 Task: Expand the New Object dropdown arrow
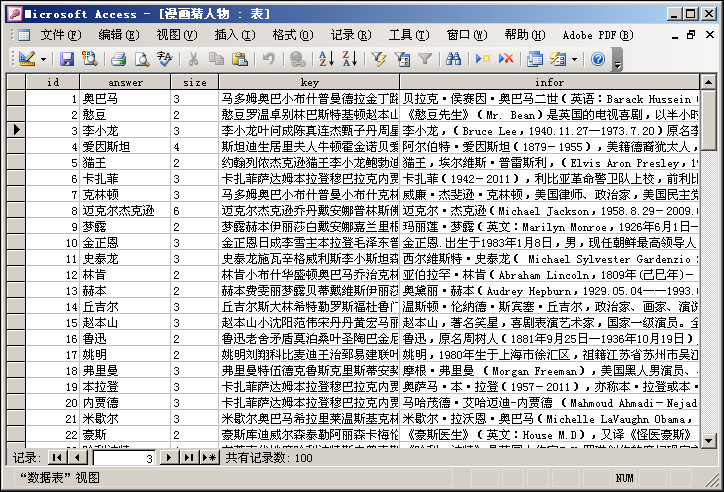point(574,59)
